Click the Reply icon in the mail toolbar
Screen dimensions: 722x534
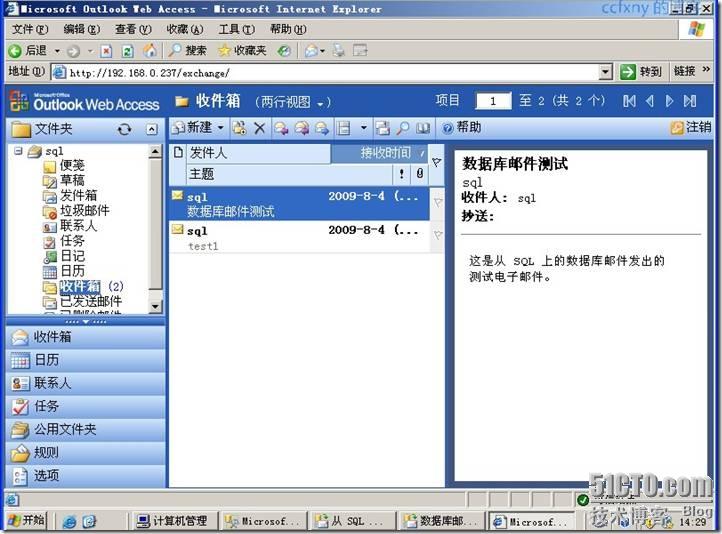[281, 128]
